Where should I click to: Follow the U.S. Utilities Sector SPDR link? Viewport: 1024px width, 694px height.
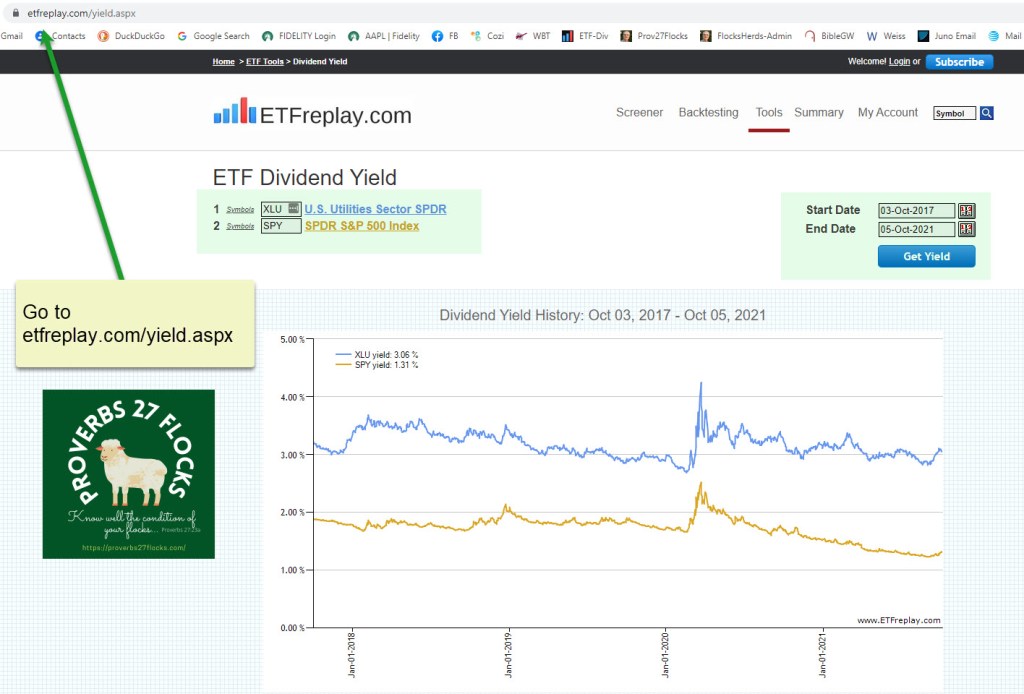click(375, 209)
